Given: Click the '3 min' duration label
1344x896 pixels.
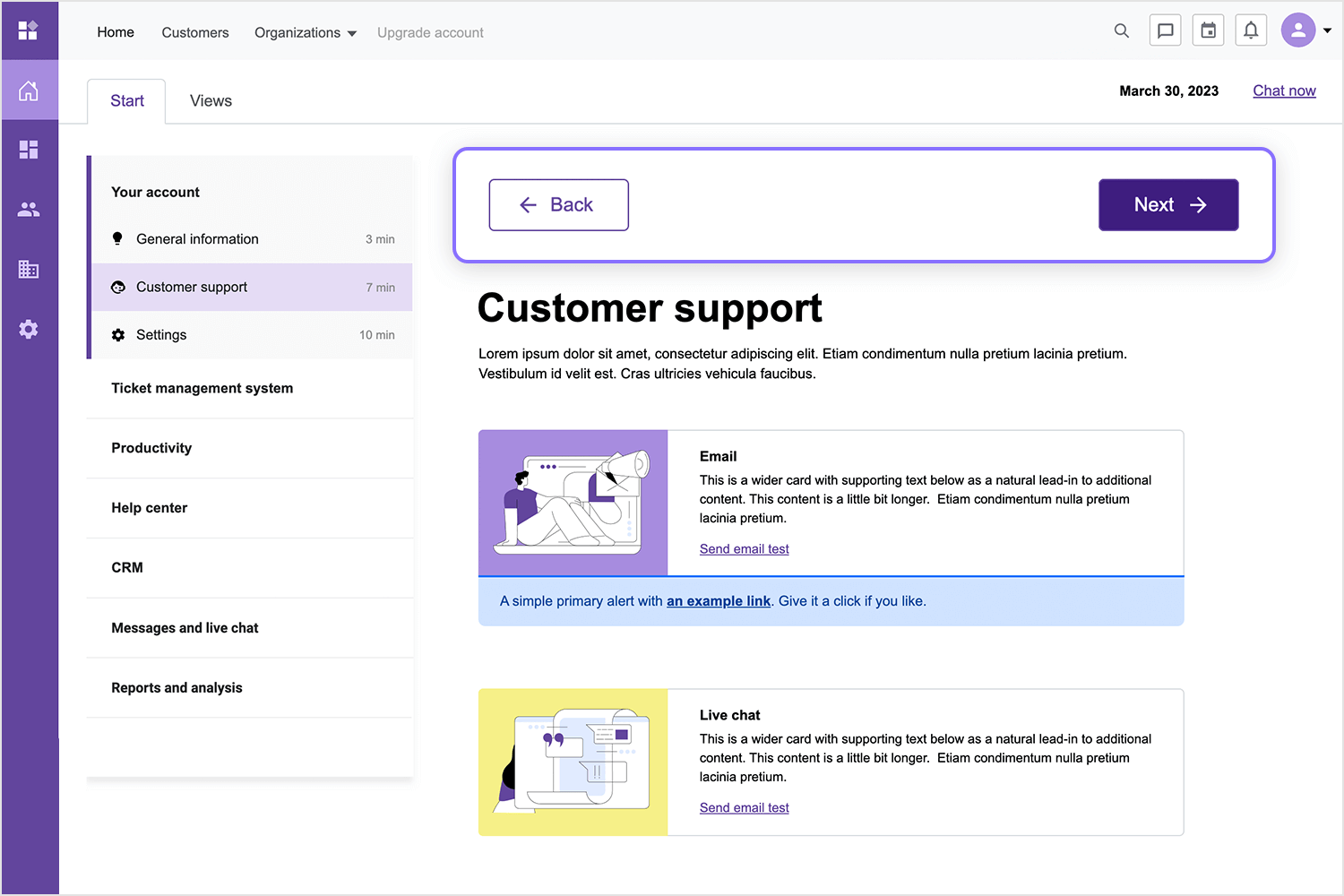Looking at the screenshot, I should [x=380, y=239].
